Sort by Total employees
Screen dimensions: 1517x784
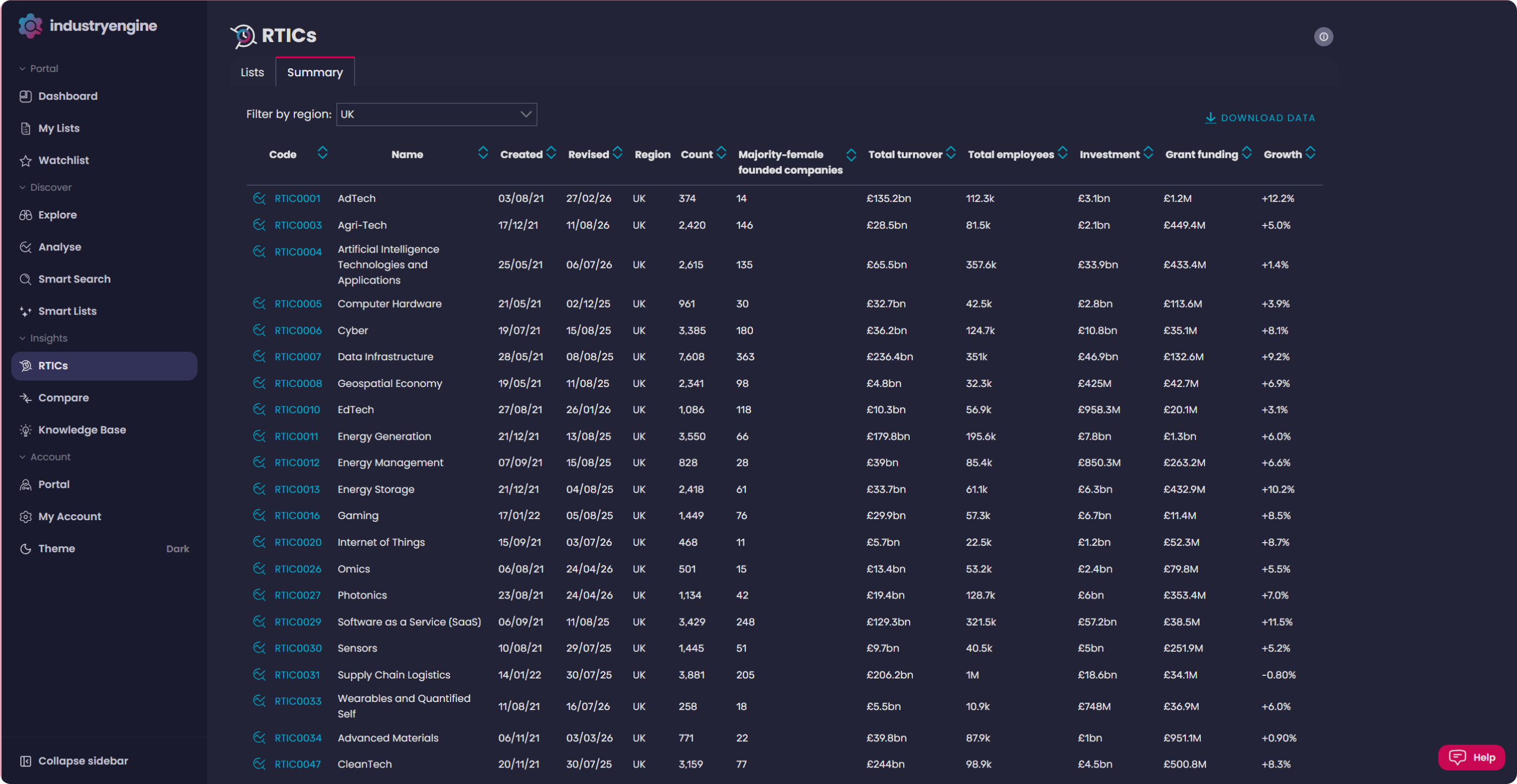pos(1062,153)
